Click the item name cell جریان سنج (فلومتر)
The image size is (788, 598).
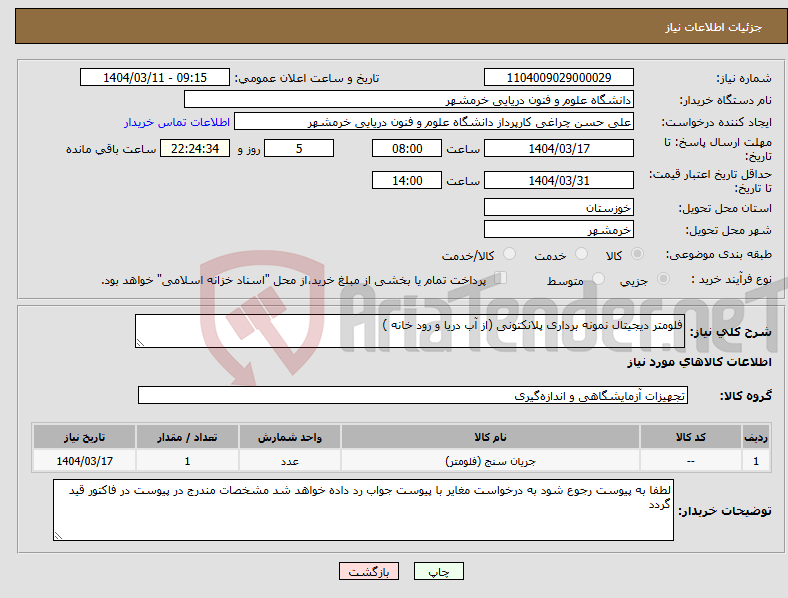490,460
